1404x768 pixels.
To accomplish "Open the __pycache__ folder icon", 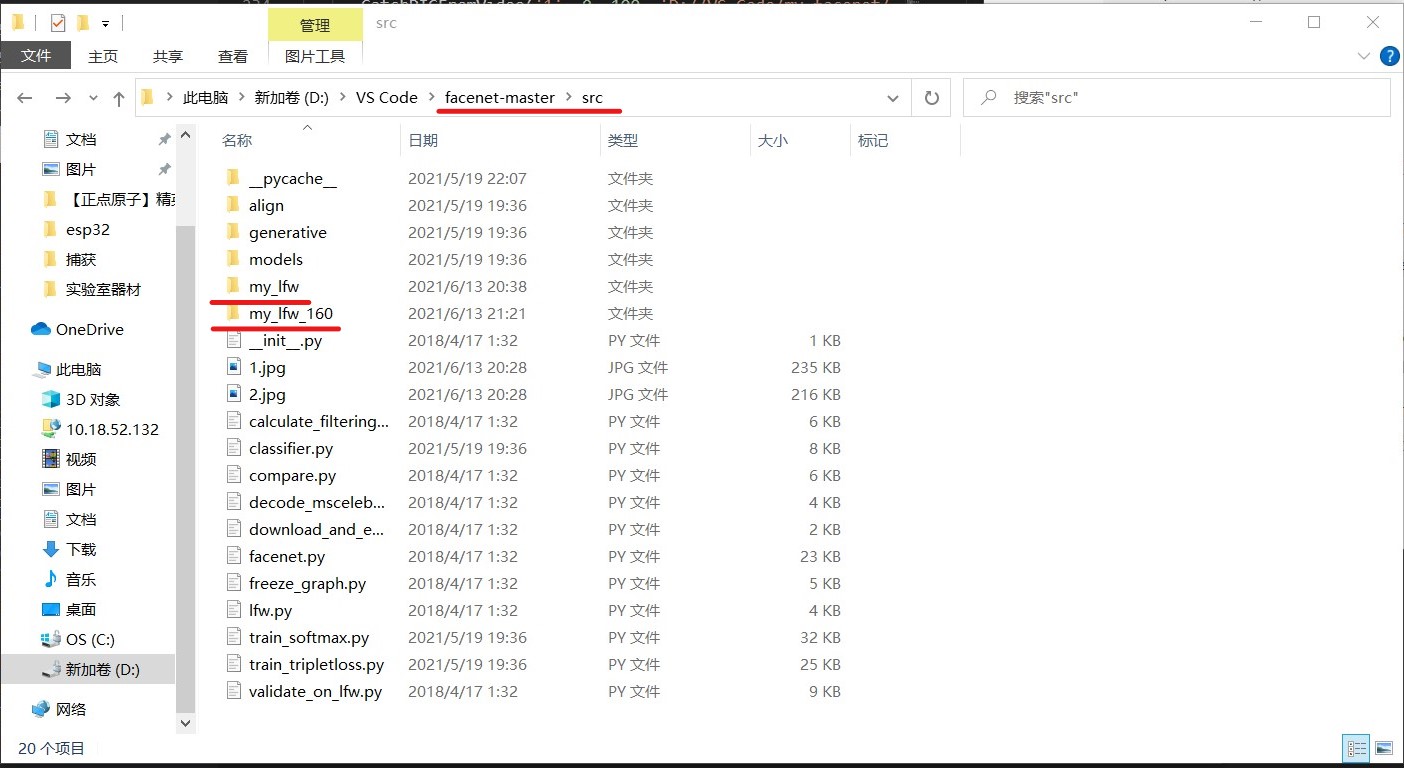I will pos(233,178).
